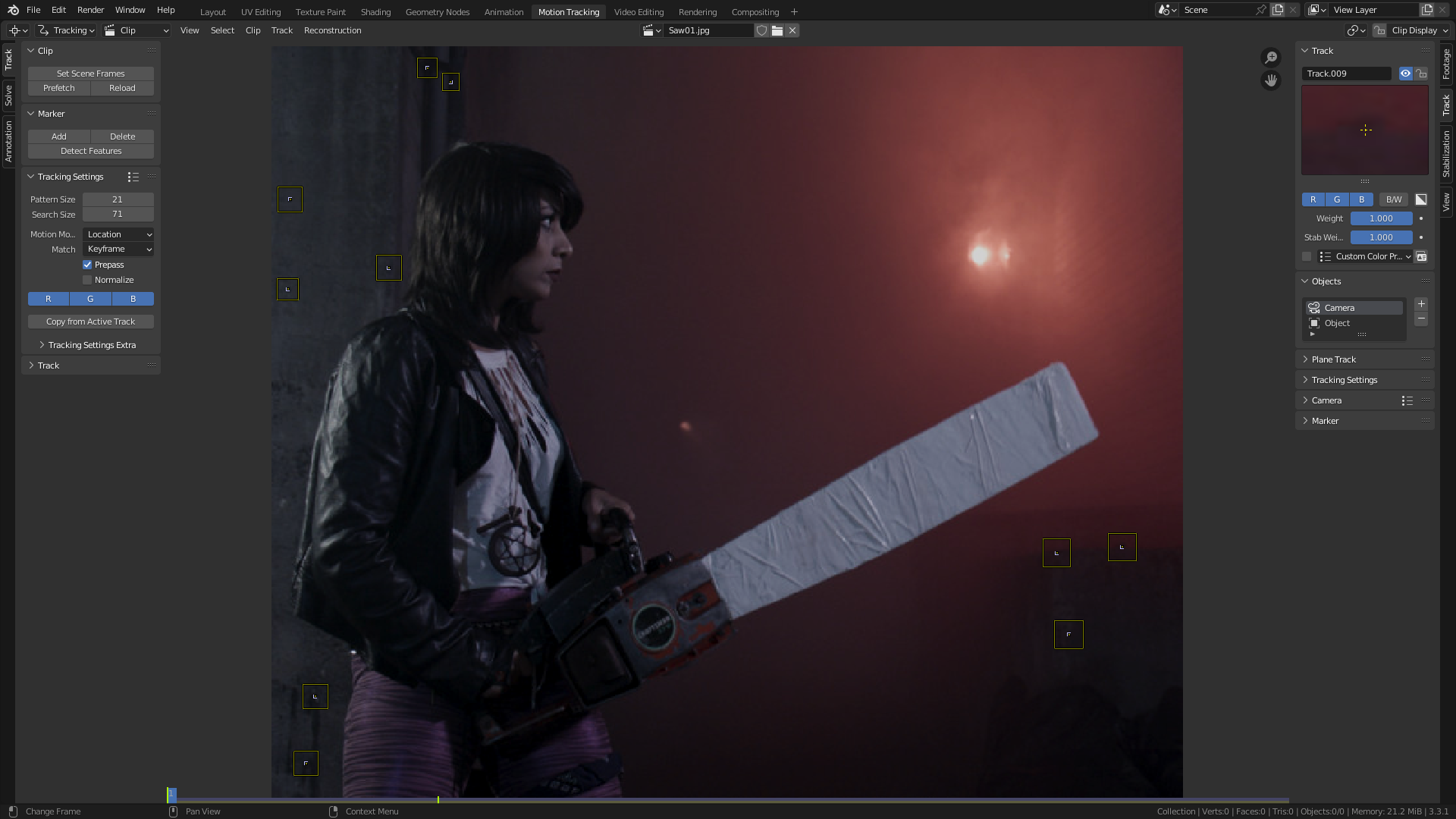Open Tracking Settings presets list icon

pyautogui.click(x=133, y=177)
